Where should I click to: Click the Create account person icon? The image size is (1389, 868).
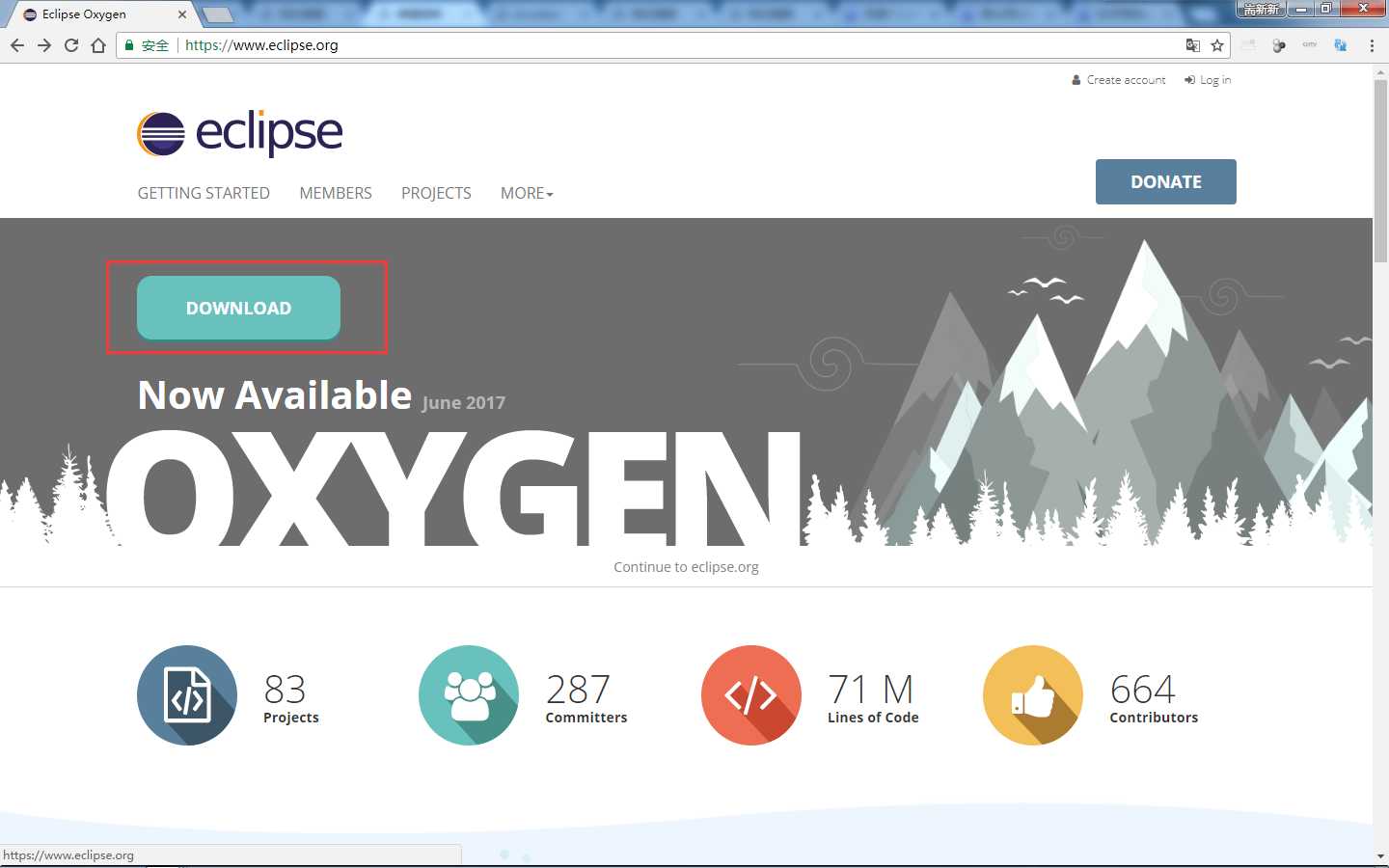pyautogui.click(x=1076, y=80)
